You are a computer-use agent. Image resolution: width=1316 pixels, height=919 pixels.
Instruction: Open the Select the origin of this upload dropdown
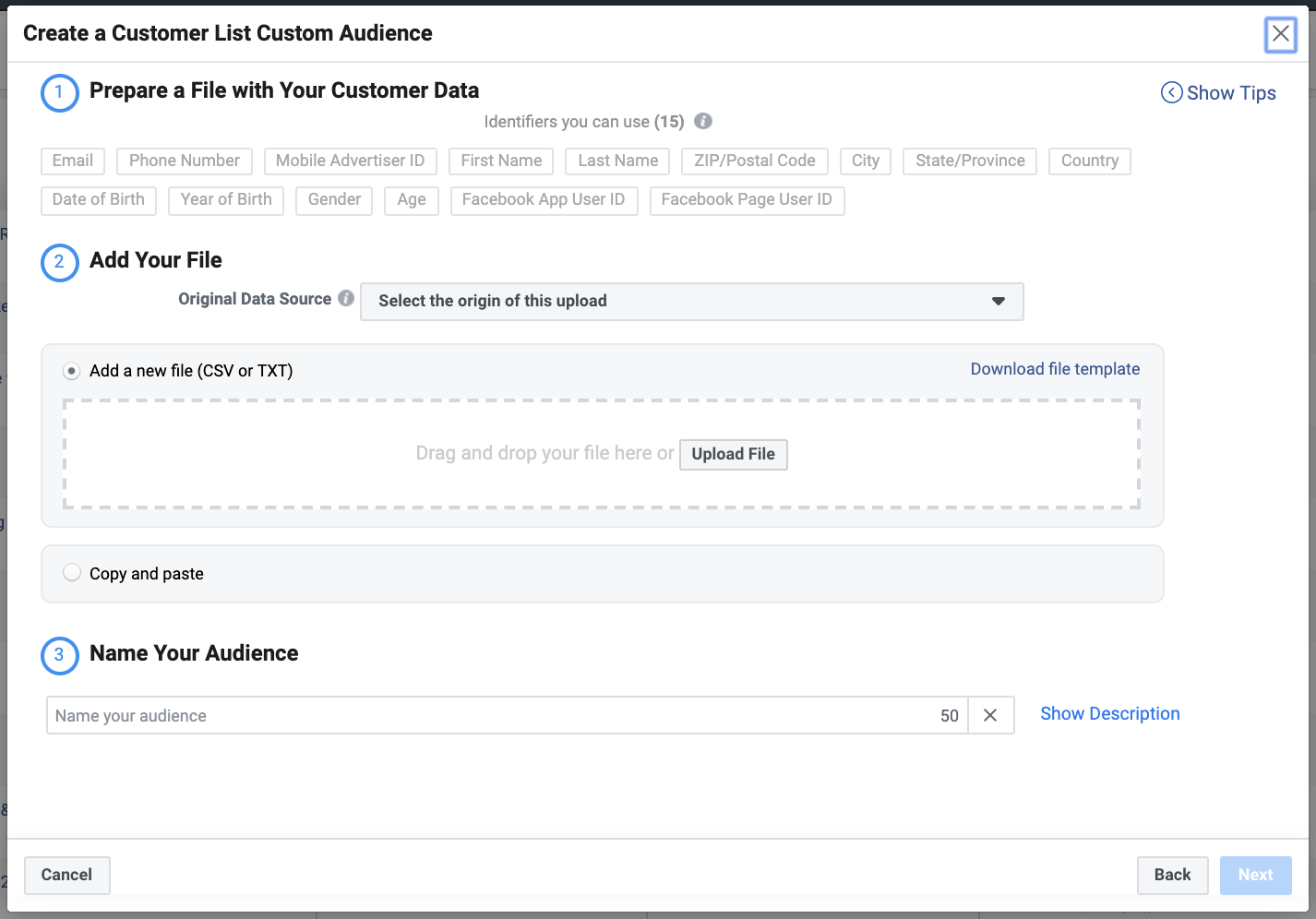point(691,302)
